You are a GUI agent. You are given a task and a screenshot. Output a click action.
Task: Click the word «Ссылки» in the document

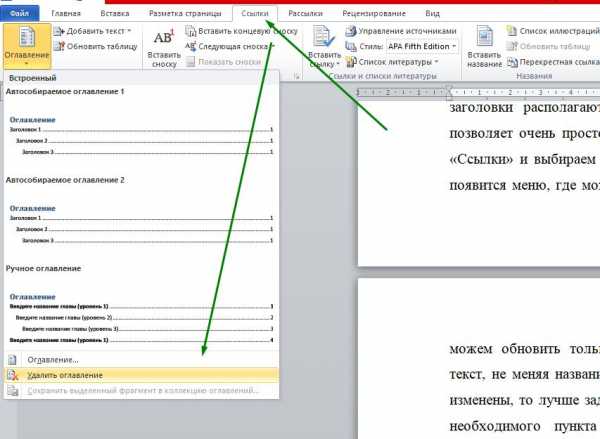[x=481, y=159]
